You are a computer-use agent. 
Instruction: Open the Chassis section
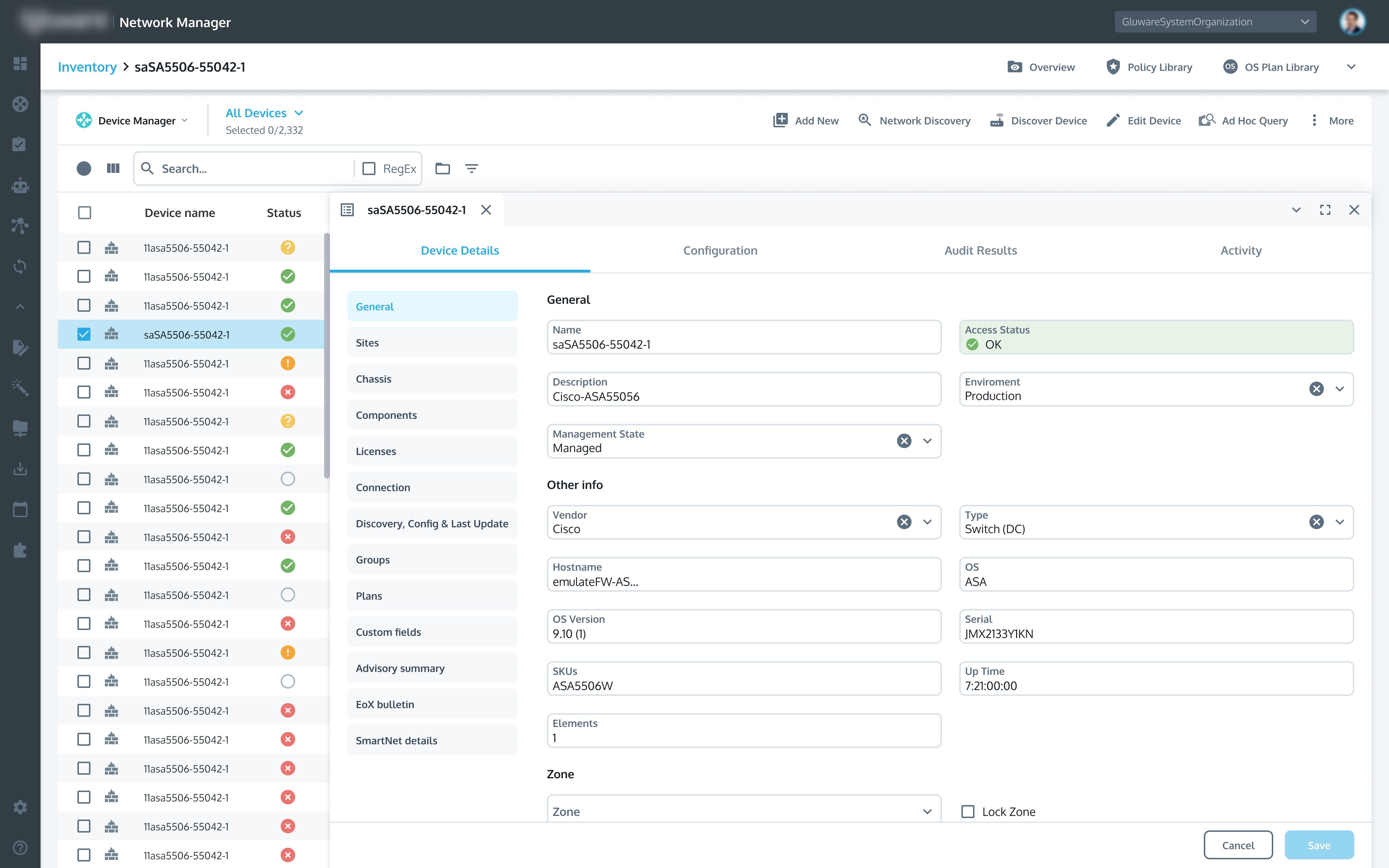pyautogui.click(x=432, y=379)
